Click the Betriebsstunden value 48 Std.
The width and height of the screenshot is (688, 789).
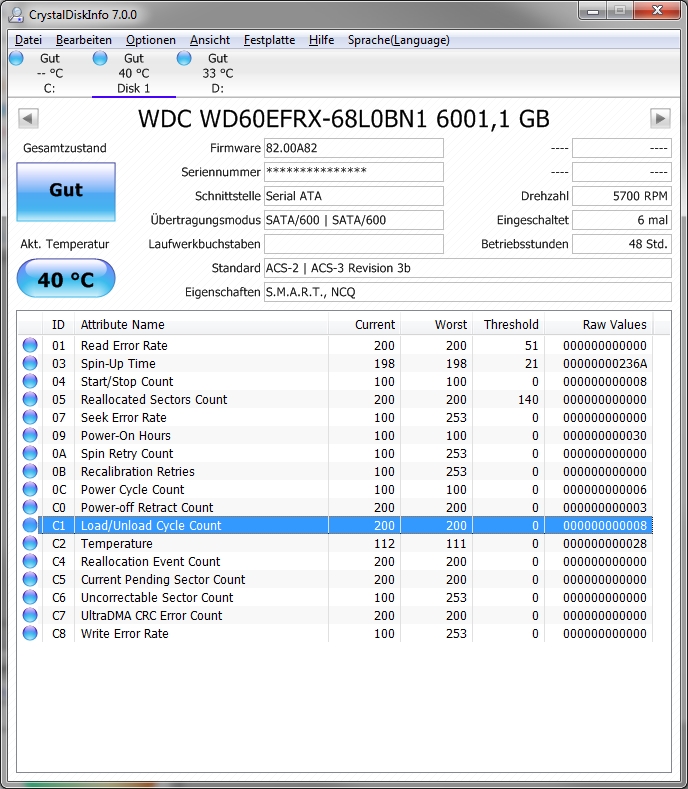click(x=622, y=244)
